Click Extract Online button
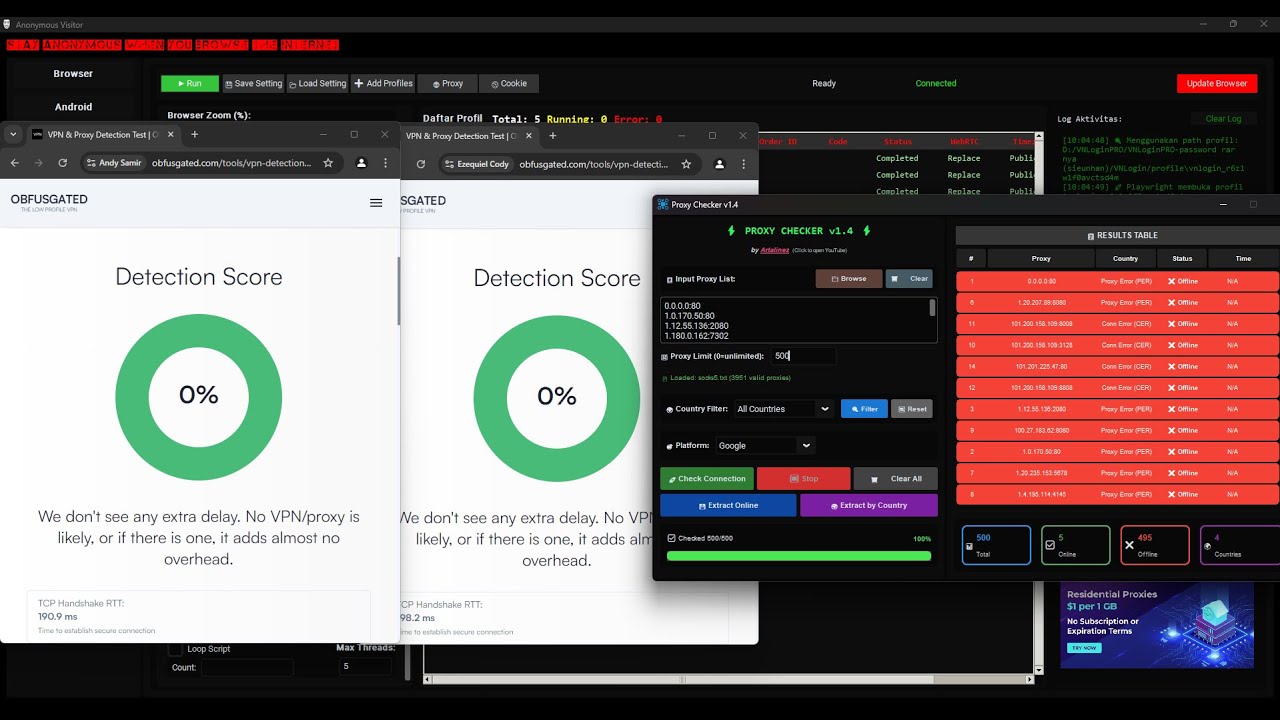This screenshot has width=1280, height=720. coord(728,506)
